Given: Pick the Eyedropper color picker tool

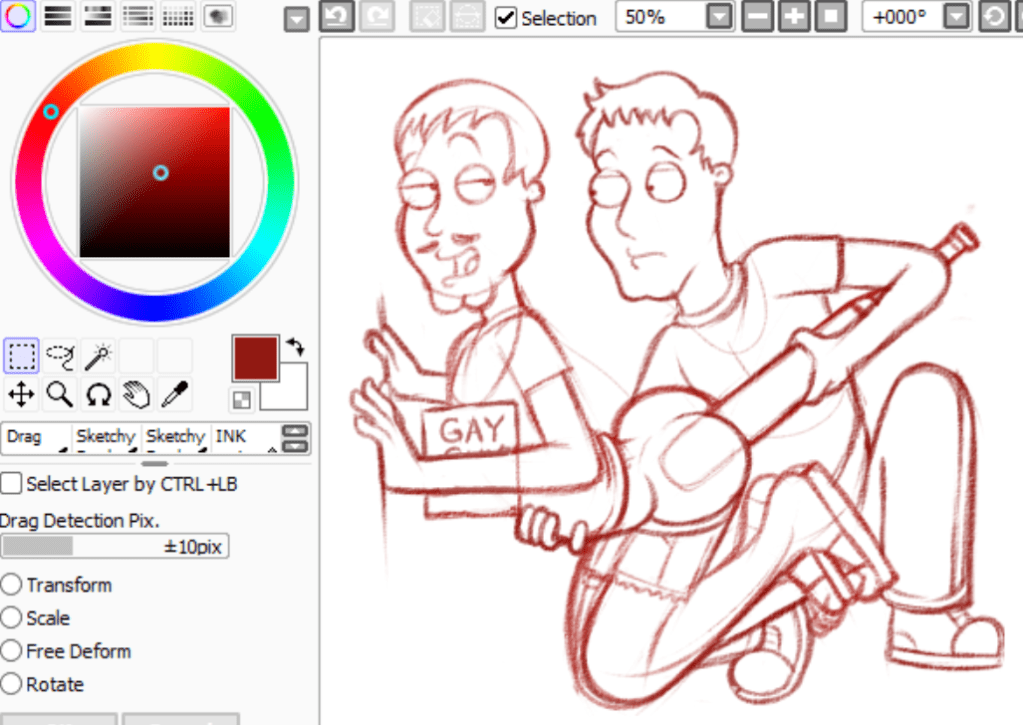Looking at the screenshot, I should pos(174,394).
